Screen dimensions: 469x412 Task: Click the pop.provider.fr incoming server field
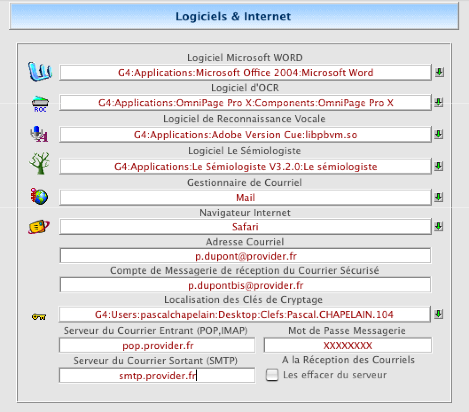point(157,345)
